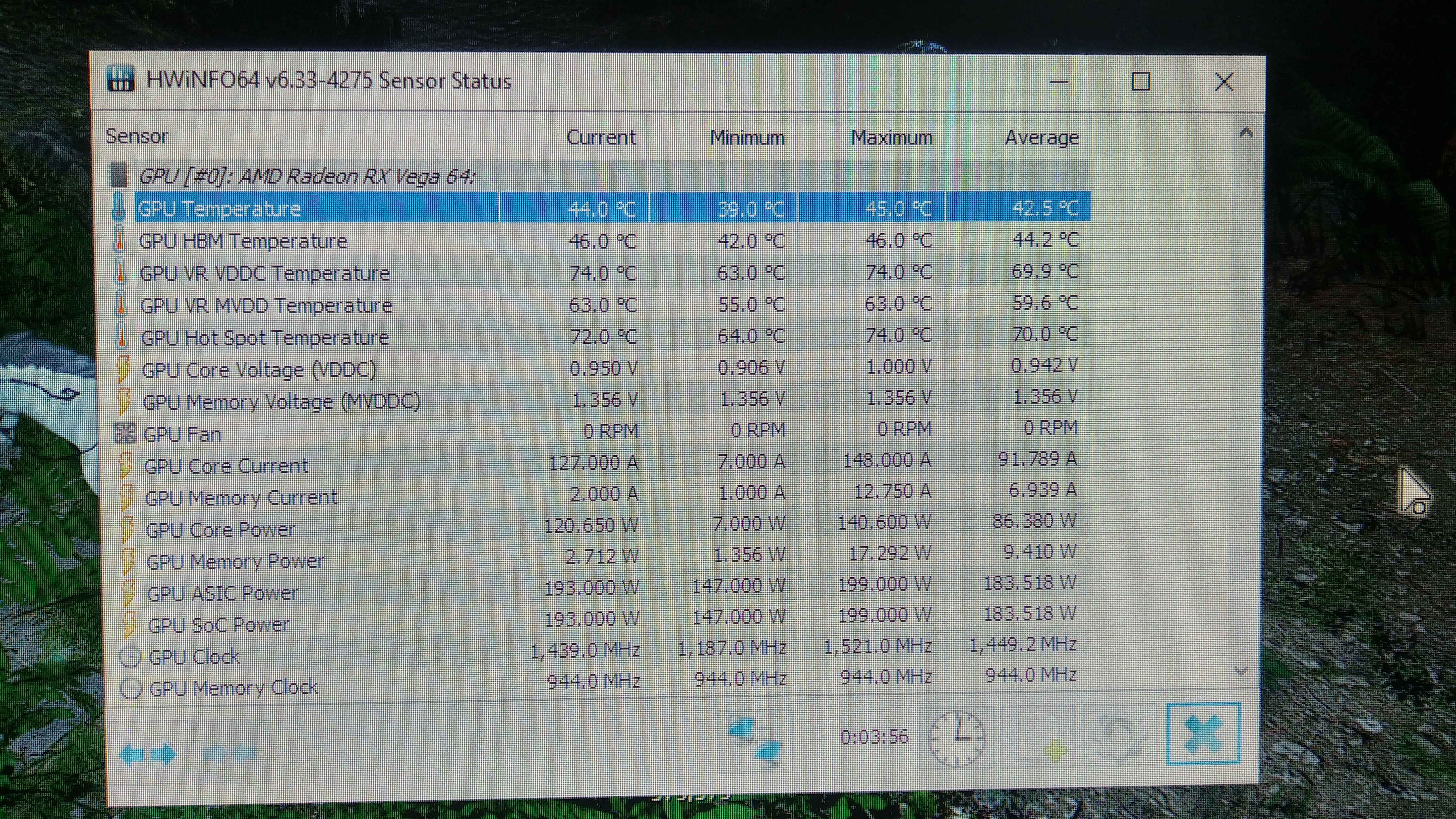
Task: Select the GPU Memory Current row label
Action: [x=241, y=497]
